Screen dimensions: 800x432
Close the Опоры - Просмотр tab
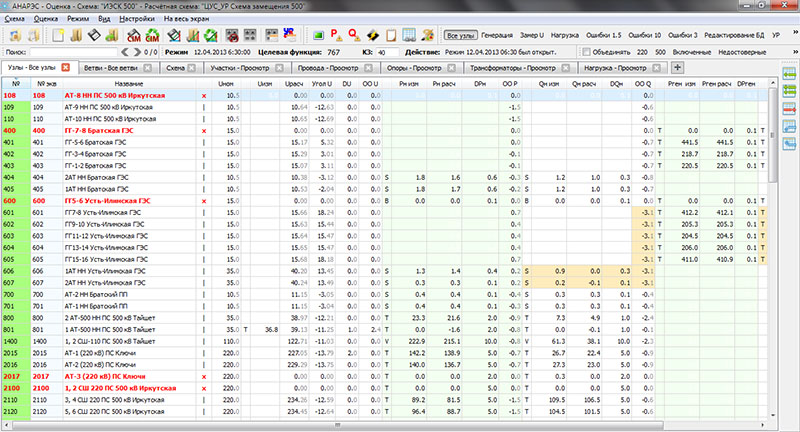(452, 68)
